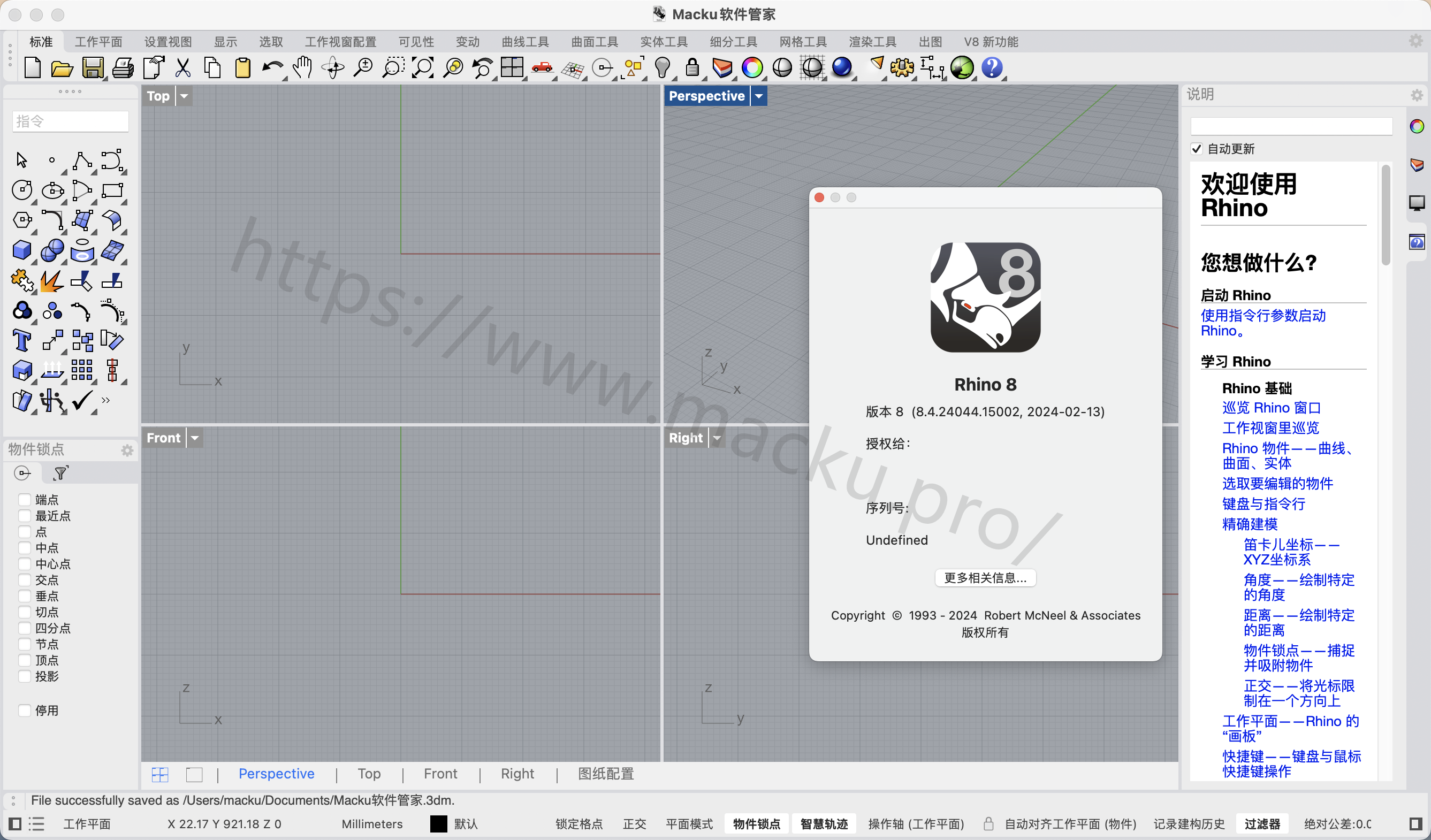Click the Print icon

(x=123, y=67)
